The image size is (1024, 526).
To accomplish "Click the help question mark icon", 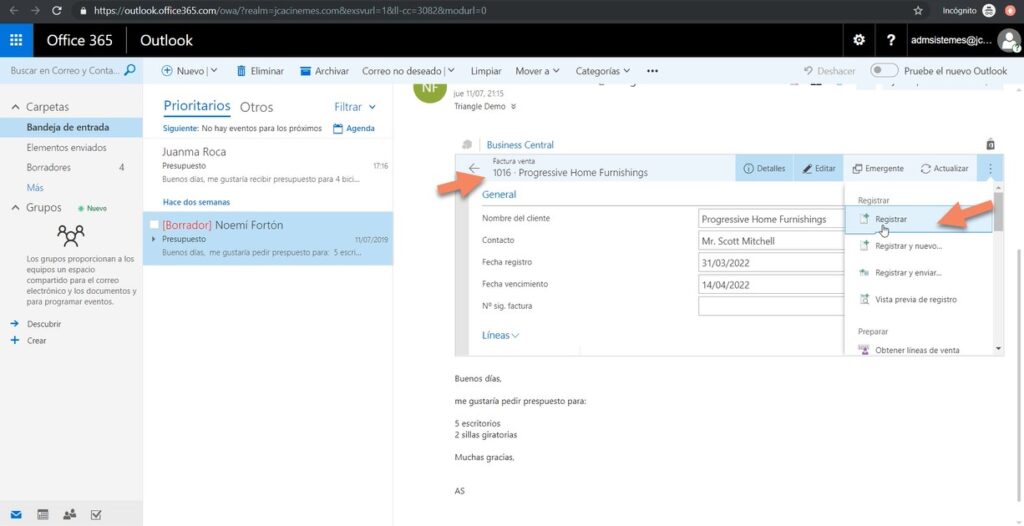I will 890,40.
